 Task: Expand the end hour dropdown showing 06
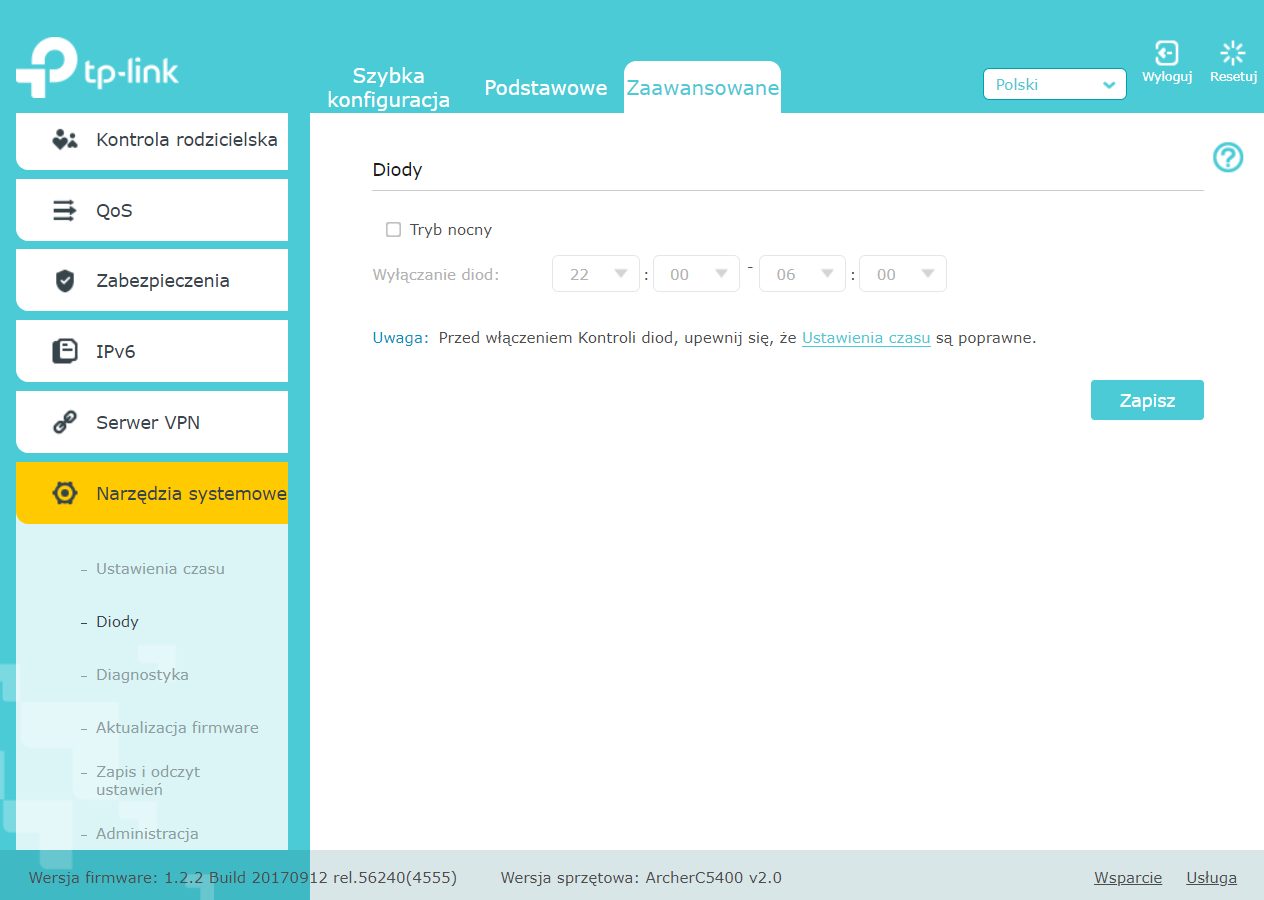coord(802,274)
